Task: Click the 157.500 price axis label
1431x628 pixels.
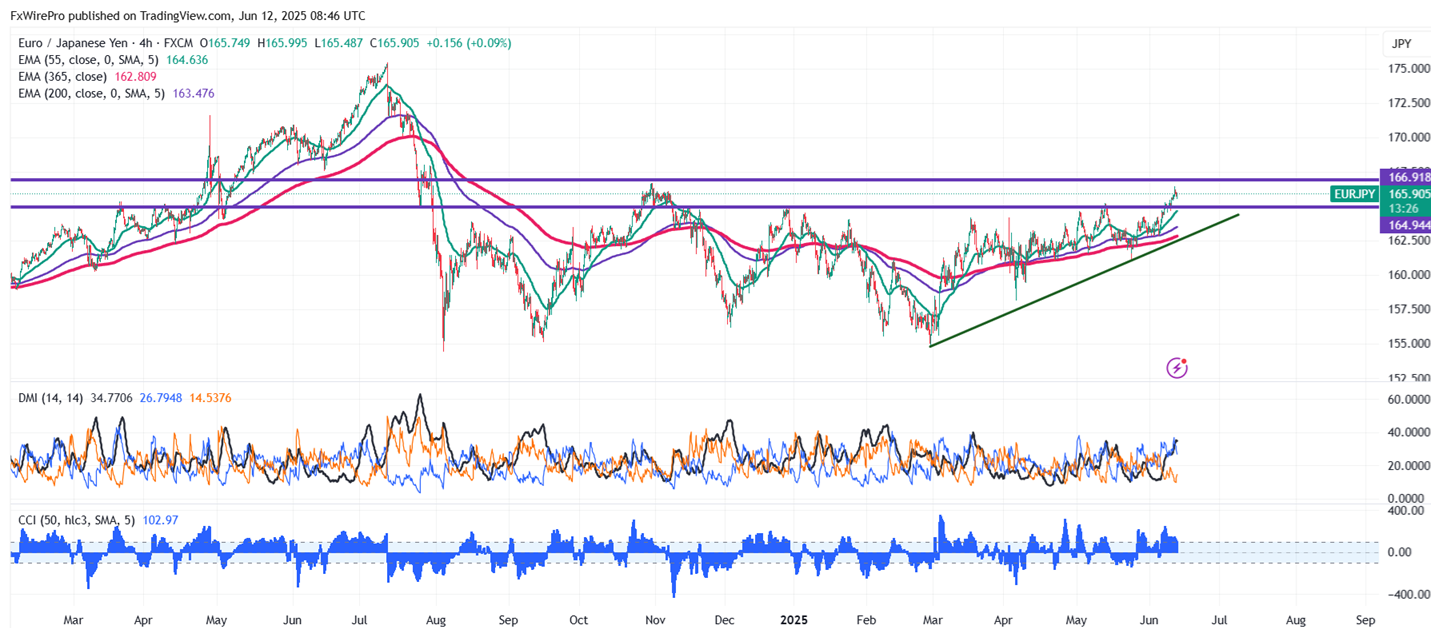Action: tap(1407, 310)
